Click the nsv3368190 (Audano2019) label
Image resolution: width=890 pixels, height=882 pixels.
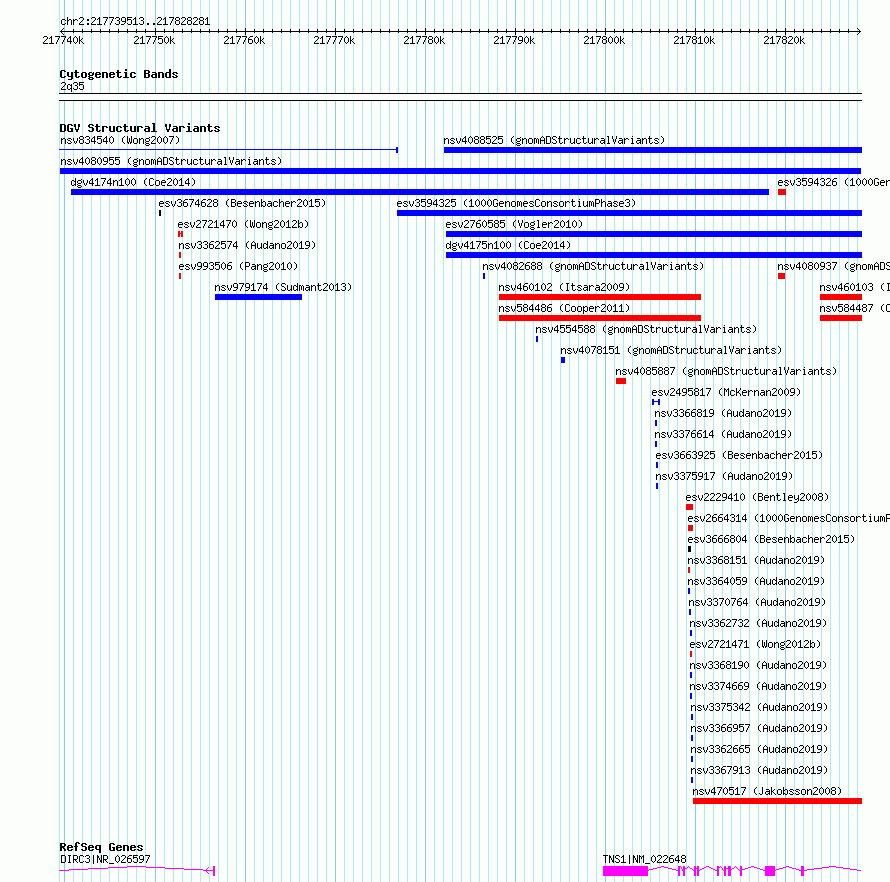pyautogui.click(x=758, y=665)
